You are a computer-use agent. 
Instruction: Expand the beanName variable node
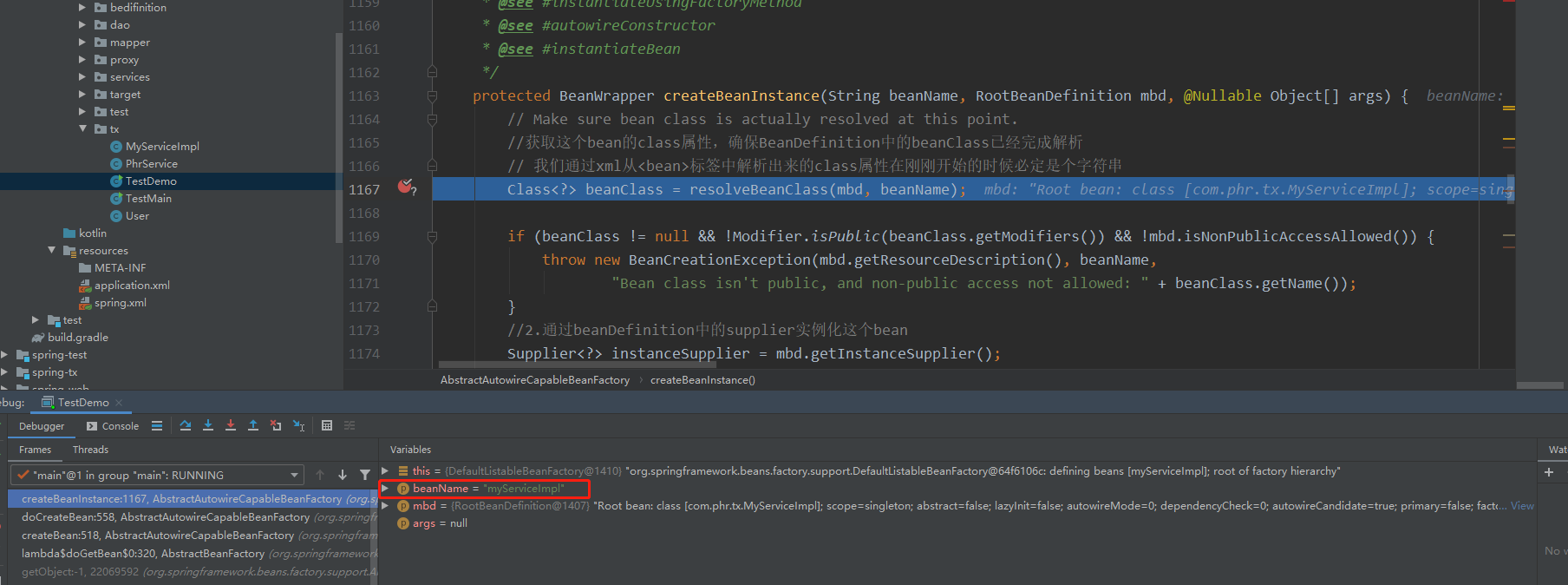(x=385, y=488)
